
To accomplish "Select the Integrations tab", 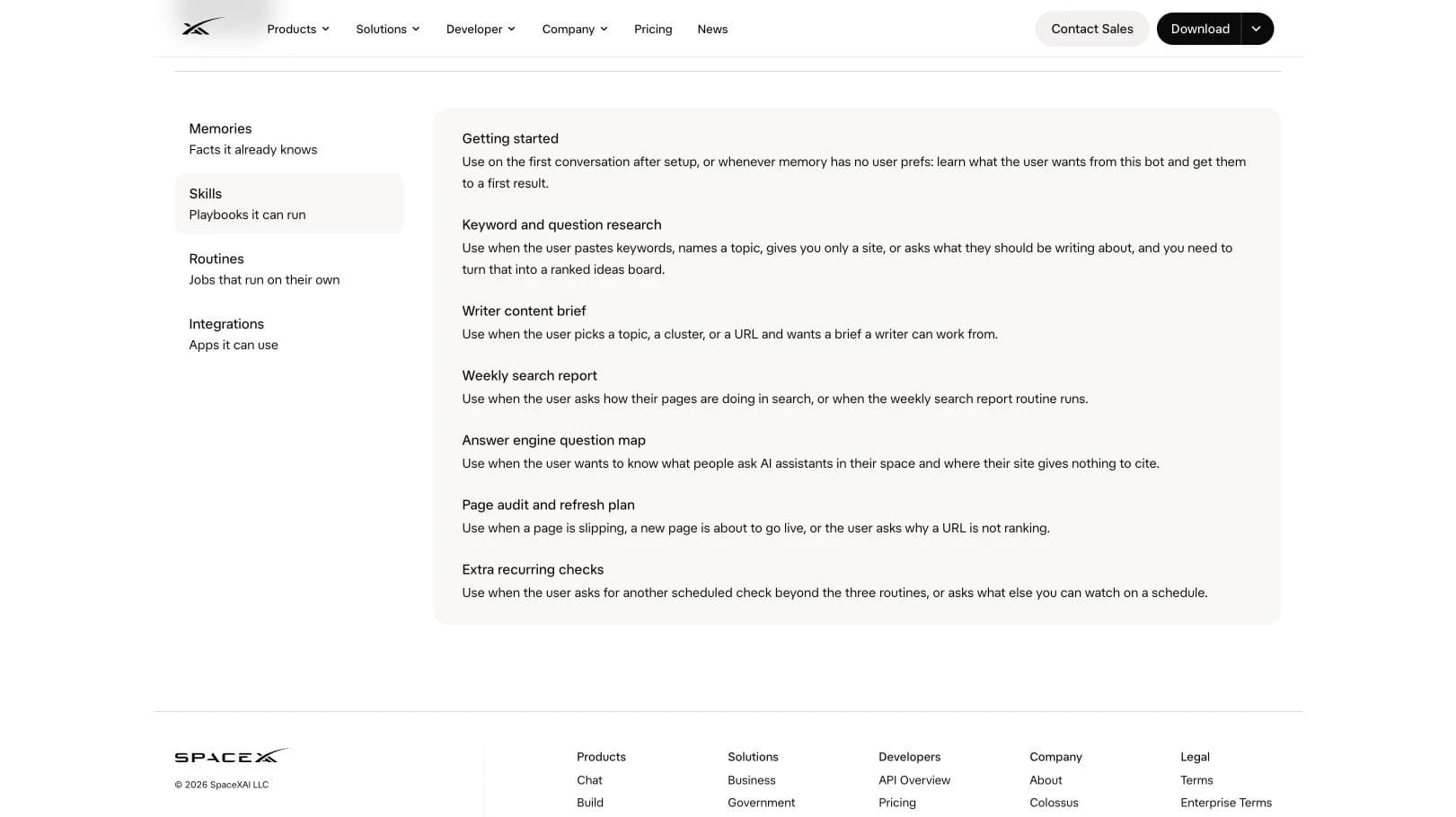I will click(289, 334).
